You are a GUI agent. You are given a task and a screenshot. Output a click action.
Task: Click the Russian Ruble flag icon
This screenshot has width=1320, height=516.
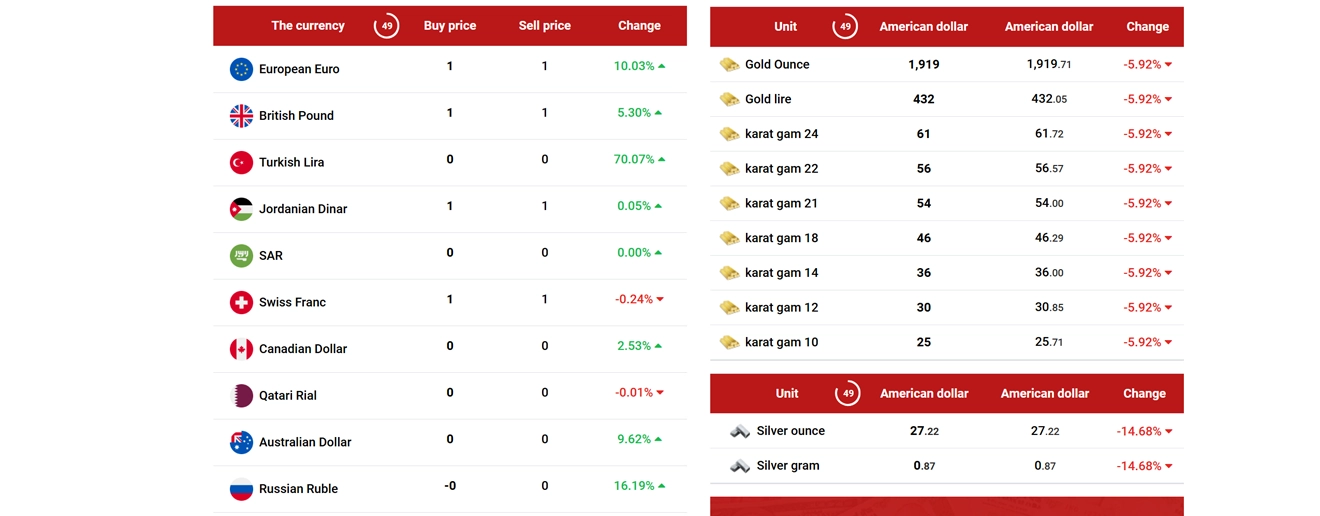coord(241,489)
